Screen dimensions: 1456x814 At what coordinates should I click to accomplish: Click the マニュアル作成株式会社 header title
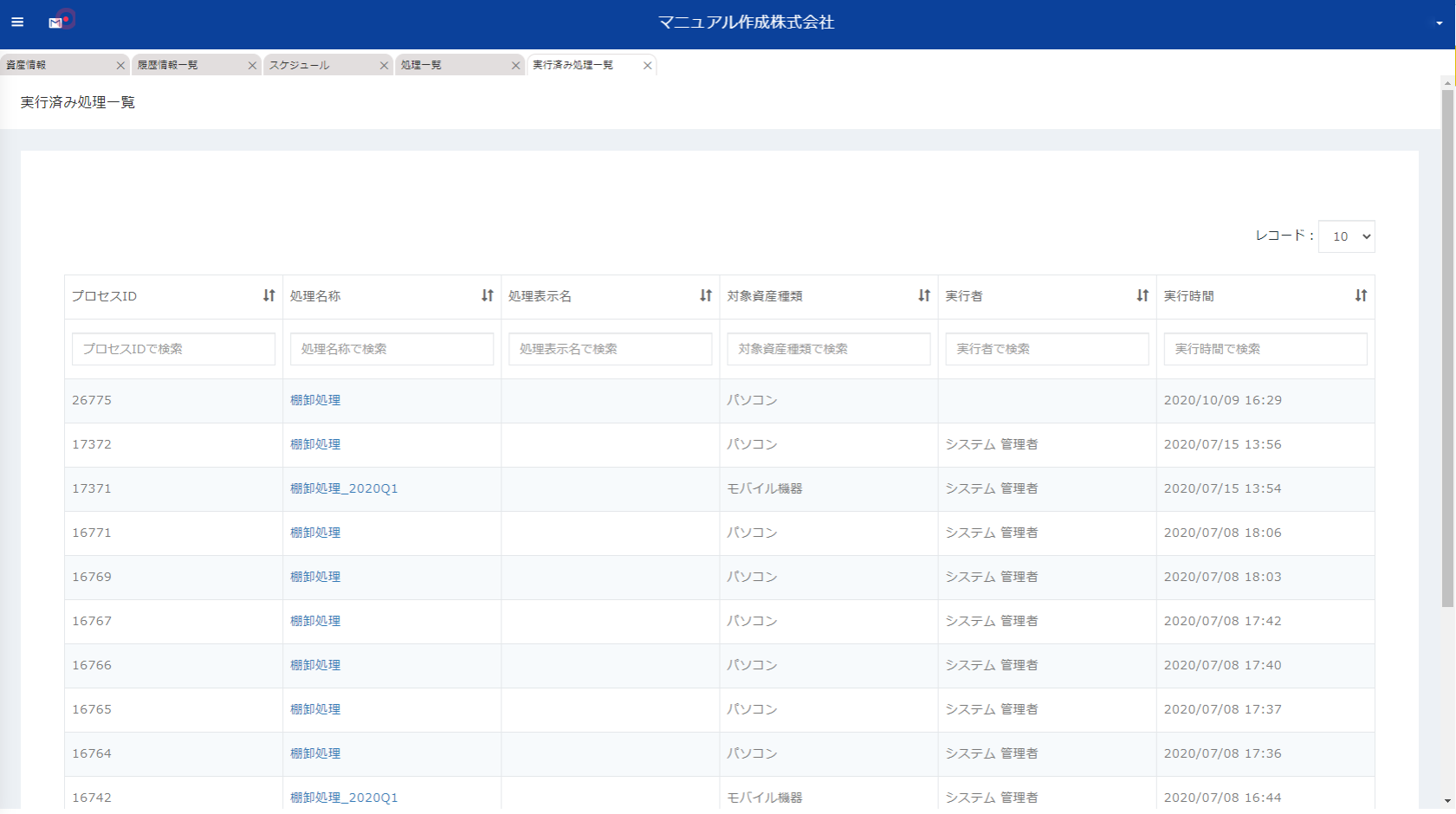point(746,23)
